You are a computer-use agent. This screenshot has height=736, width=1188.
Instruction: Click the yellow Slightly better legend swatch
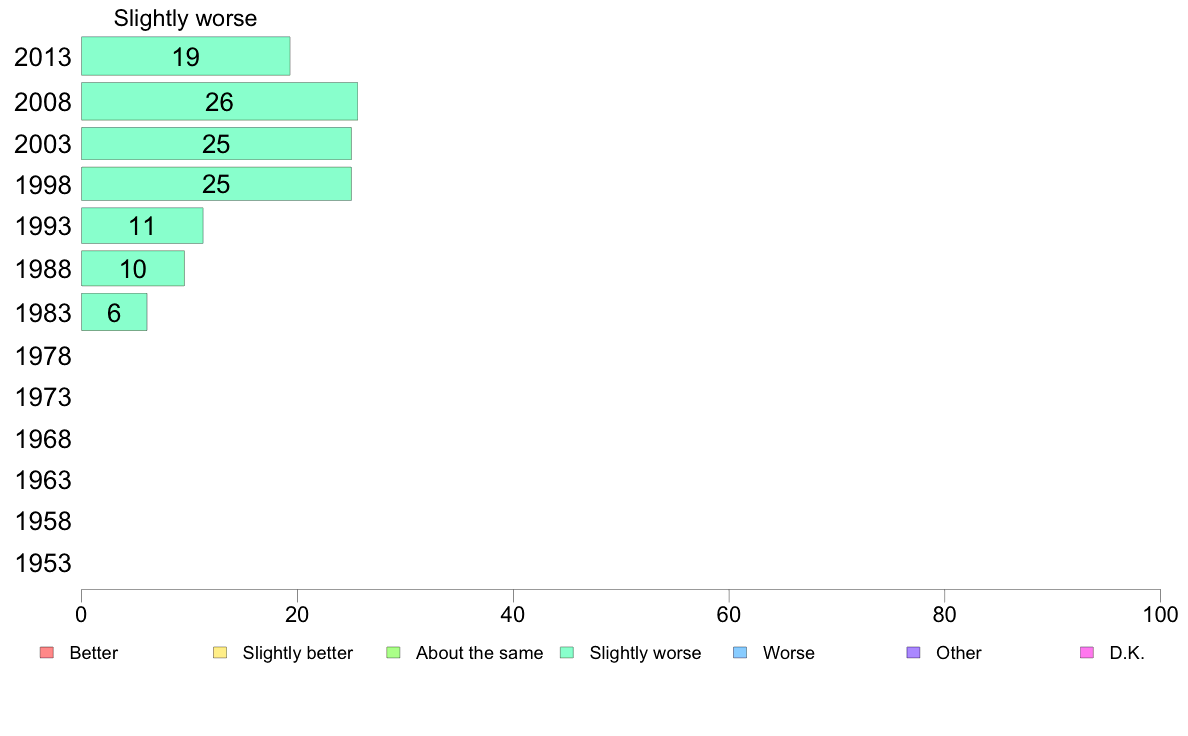[x=220, y=653]
